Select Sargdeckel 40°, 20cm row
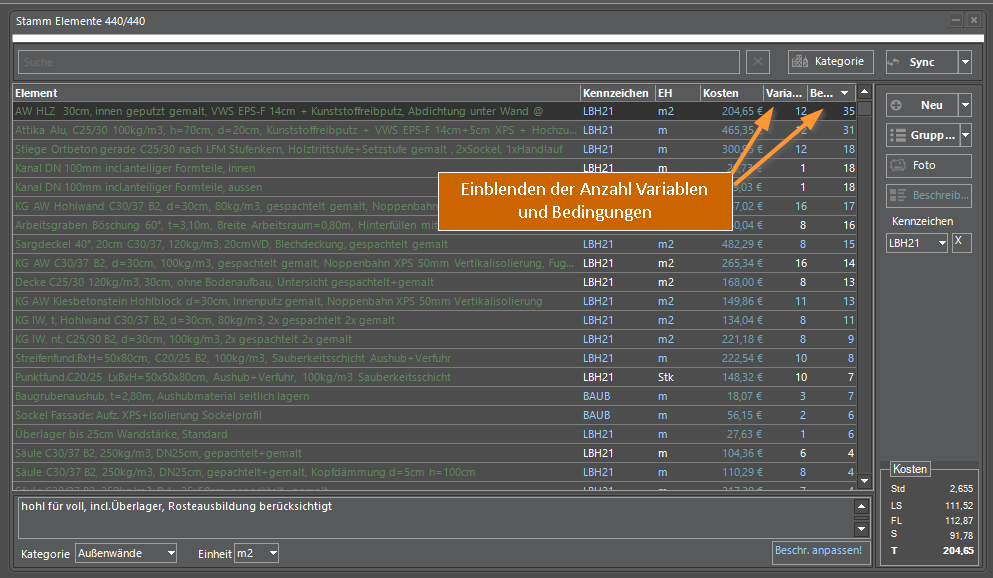Viewport: 993px width, 578px height. 434,244
